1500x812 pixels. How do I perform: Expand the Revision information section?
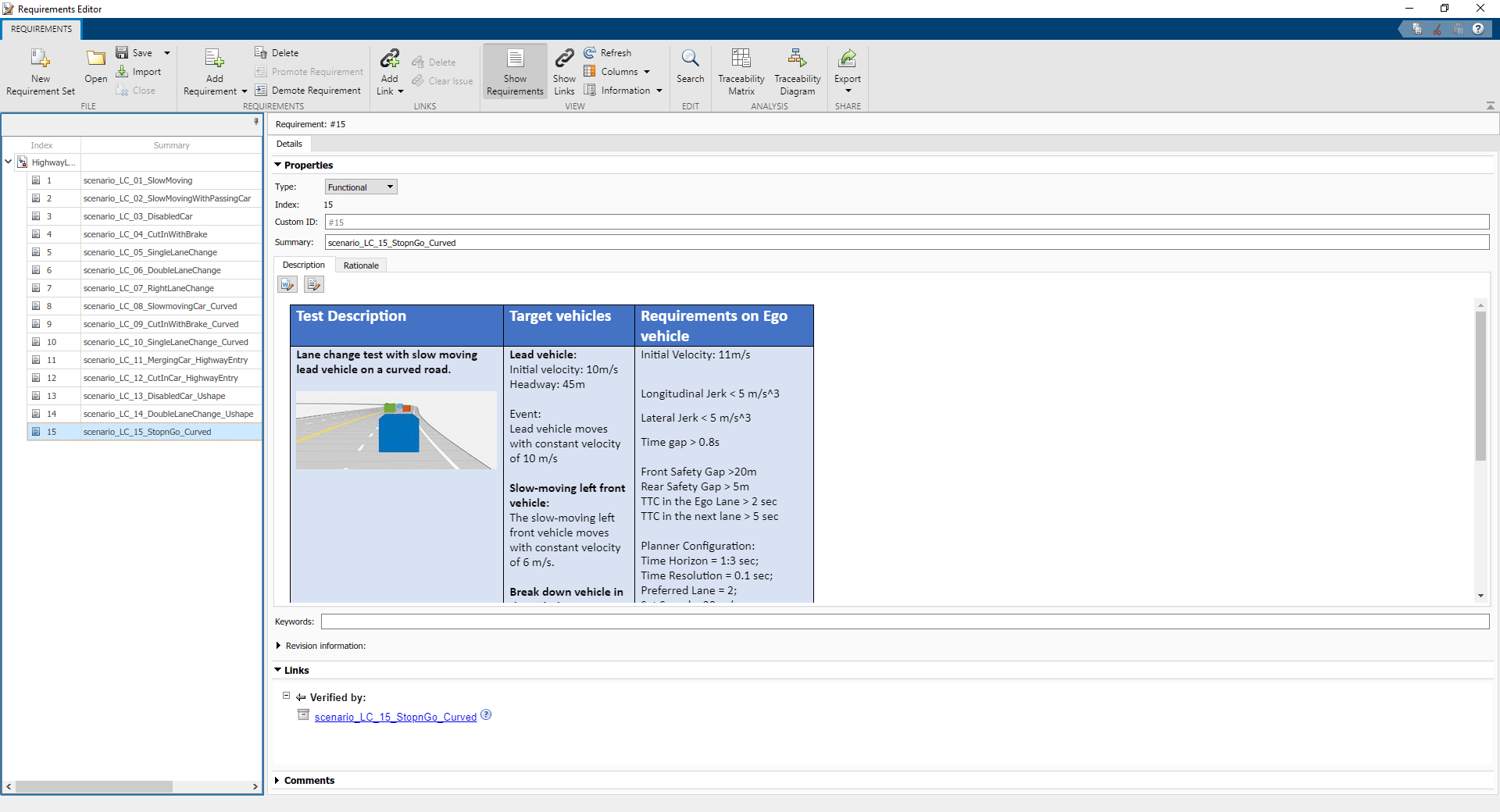pos(279,646)
